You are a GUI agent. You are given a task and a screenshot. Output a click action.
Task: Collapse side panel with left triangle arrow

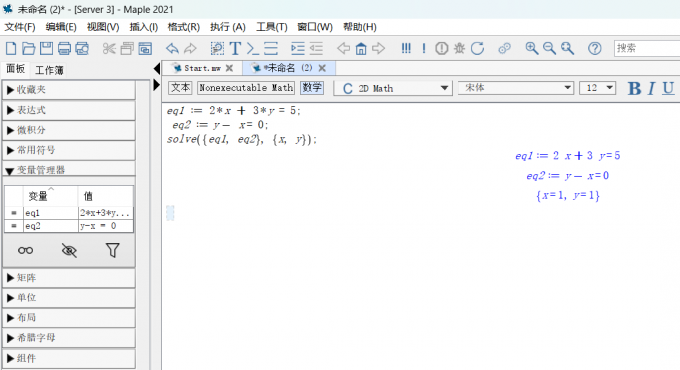[157, 69]
